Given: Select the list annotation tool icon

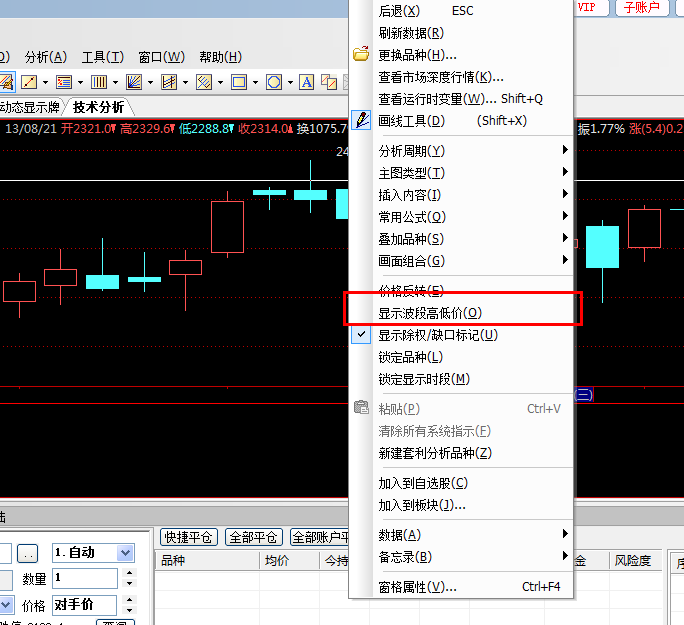Looking at the screenshot, I should (x=64, y=82).
